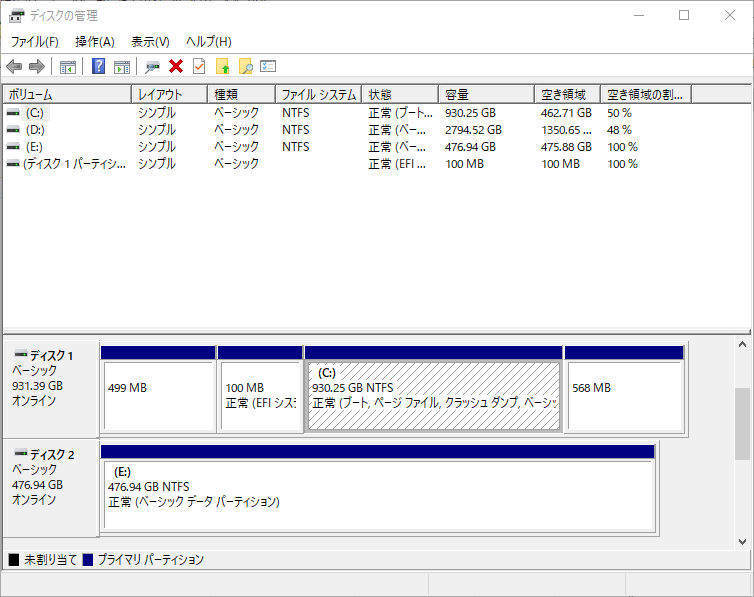Sort by the 種類 column header

[x=241, y=94]
